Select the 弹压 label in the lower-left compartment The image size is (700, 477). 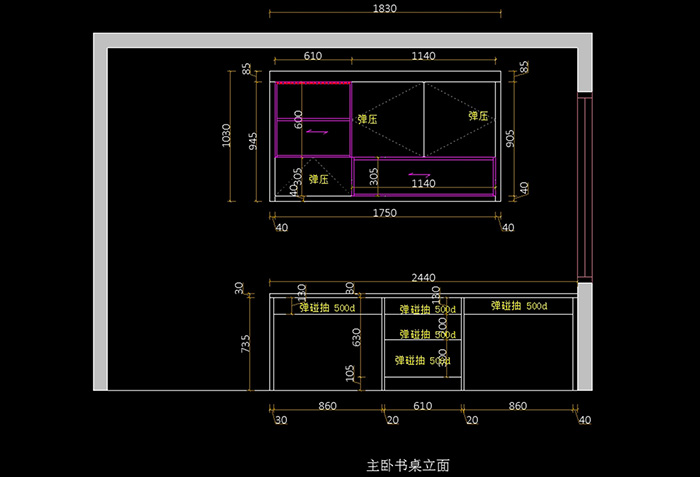coord(319,180)
